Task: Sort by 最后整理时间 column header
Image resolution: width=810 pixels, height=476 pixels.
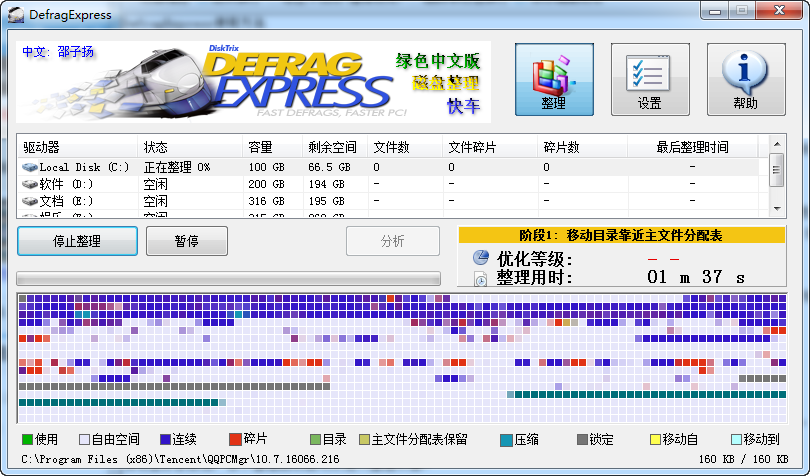Action: 692,147
